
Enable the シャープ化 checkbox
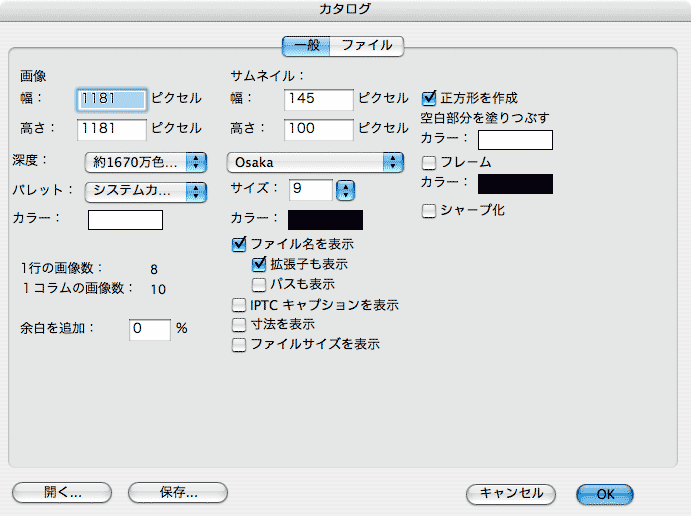point(429,211)
